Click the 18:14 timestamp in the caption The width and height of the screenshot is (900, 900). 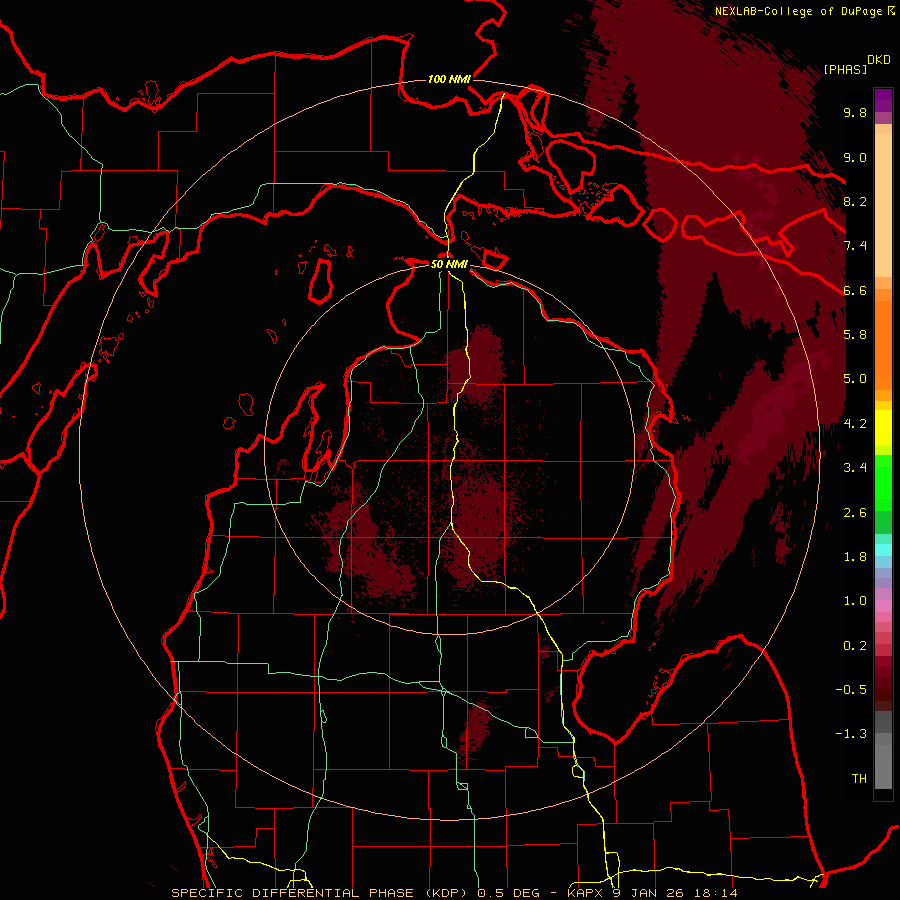716,893
